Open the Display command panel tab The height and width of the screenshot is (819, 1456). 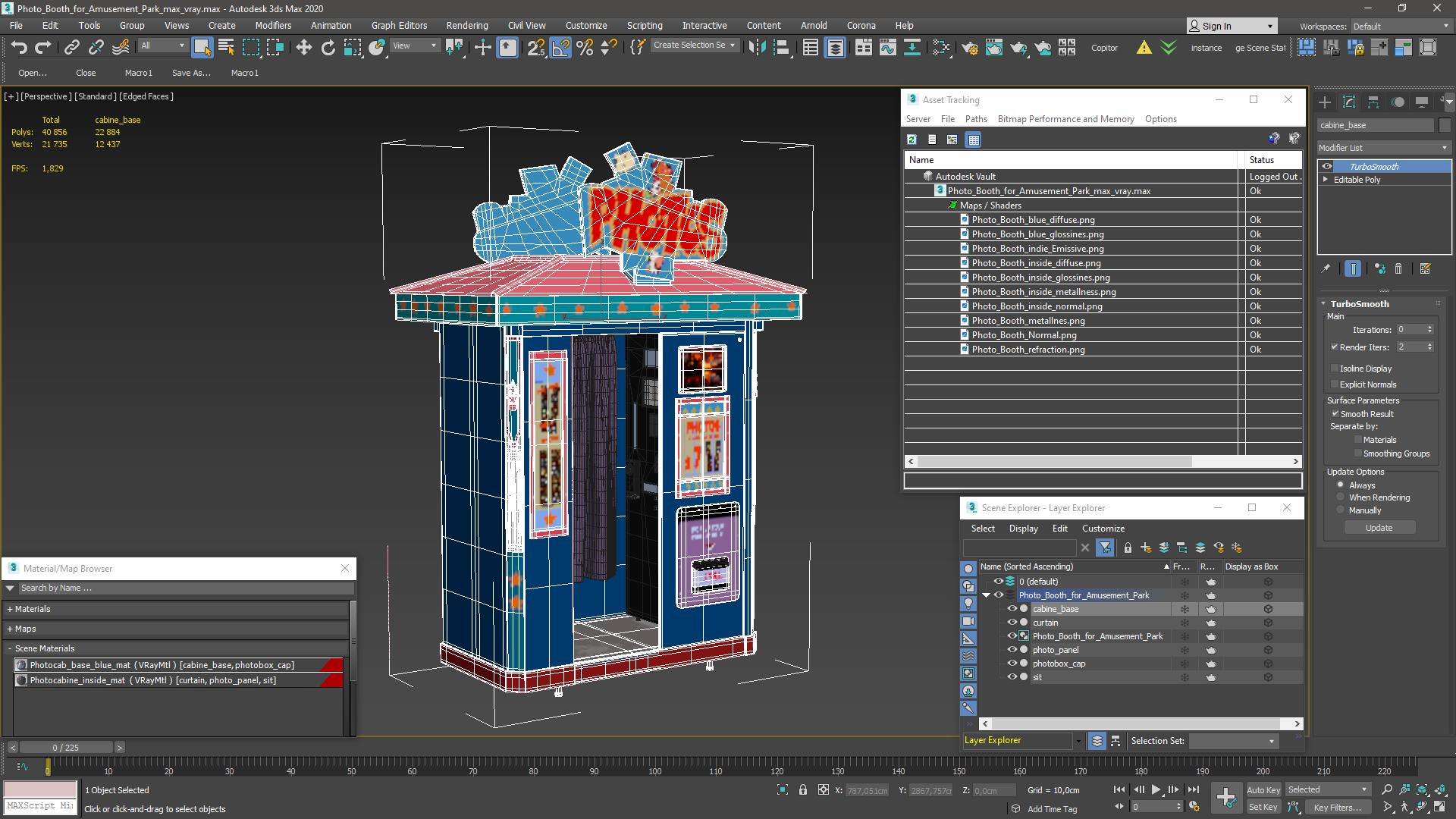click(1422, 102)
